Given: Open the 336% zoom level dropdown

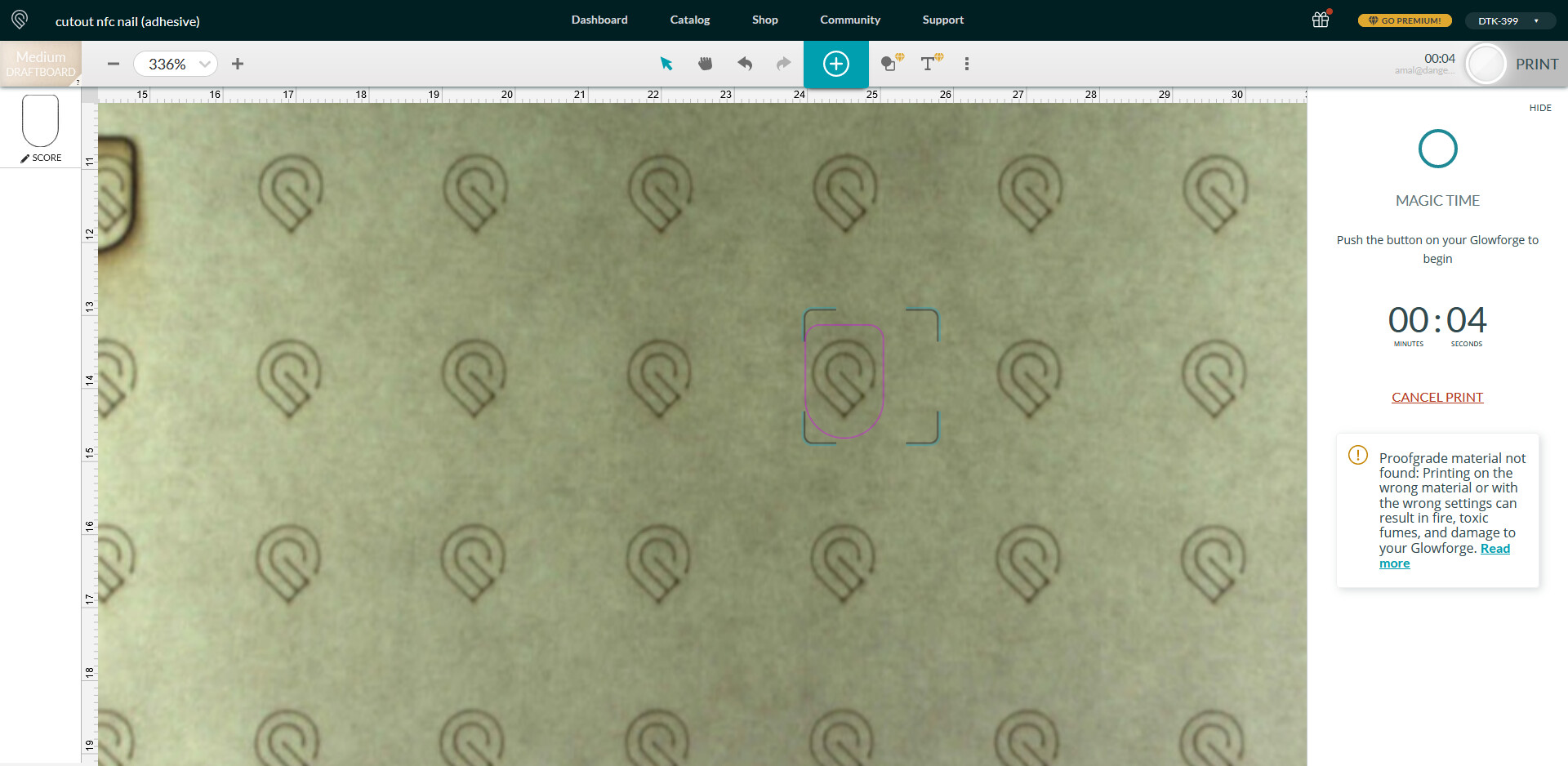Looking at the screenshot, I should tap(176, 64).
